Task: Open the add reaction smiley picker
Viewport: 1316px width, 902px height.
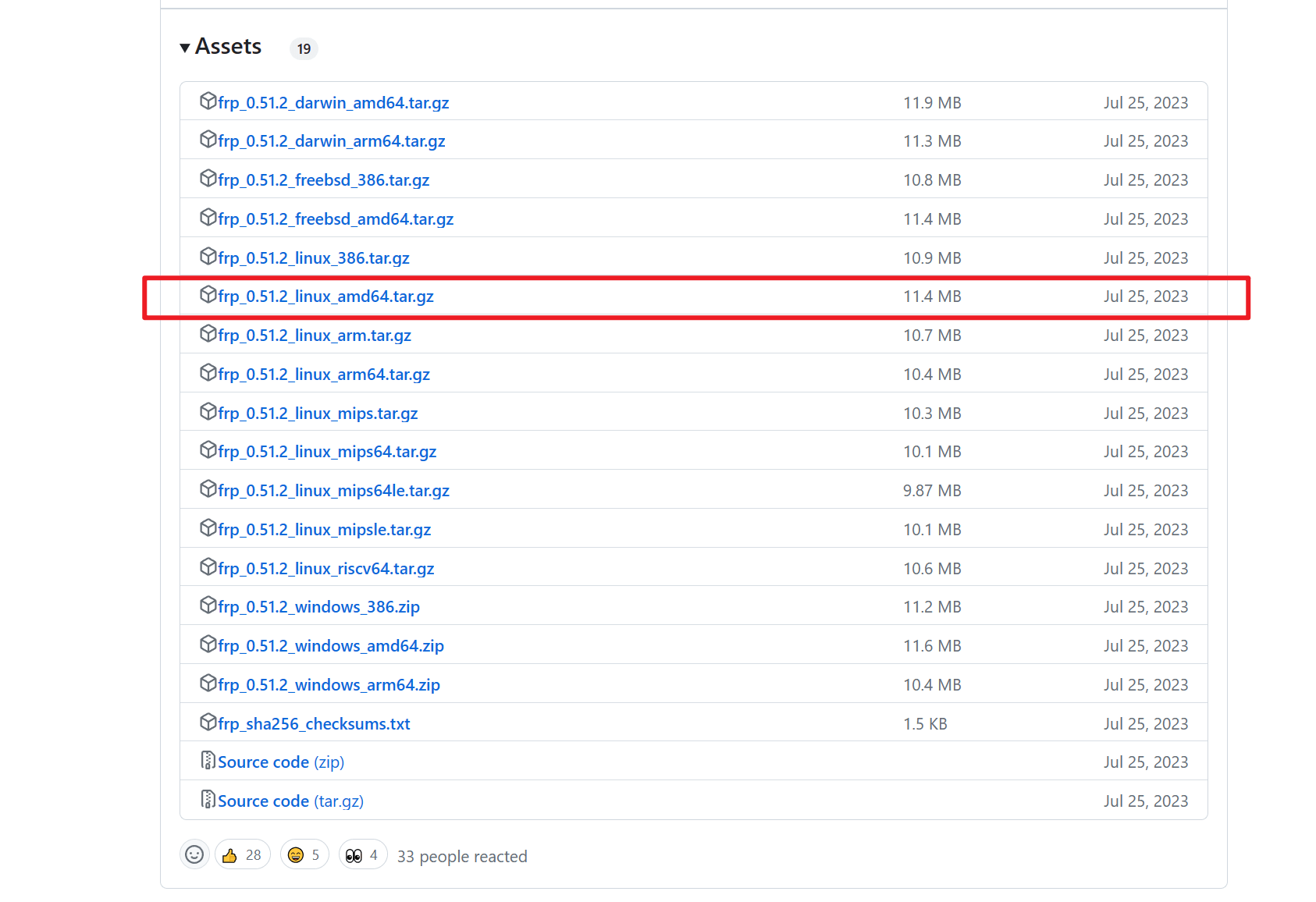Action: [x=194, y=855]
